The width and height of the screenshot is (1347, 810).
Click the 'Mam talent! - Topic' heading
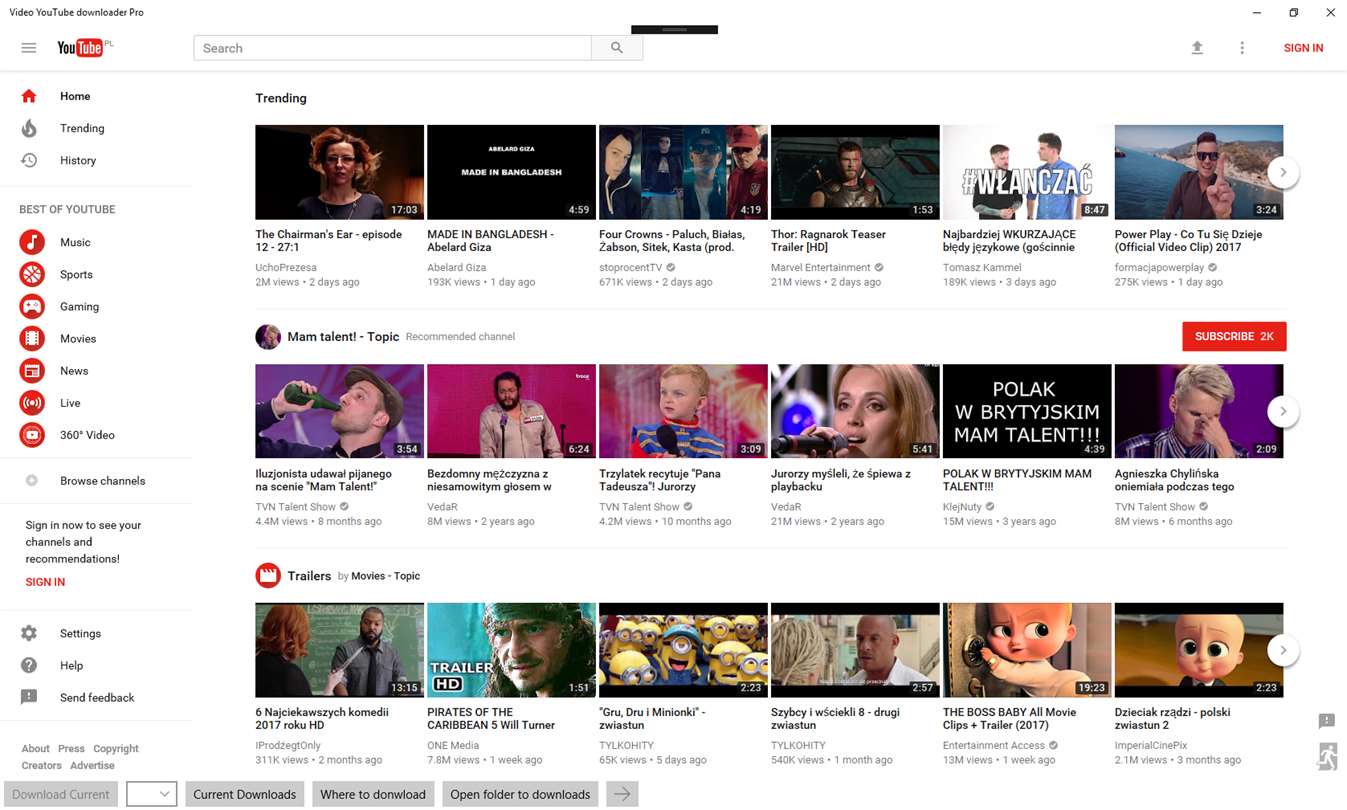point(343,337)
